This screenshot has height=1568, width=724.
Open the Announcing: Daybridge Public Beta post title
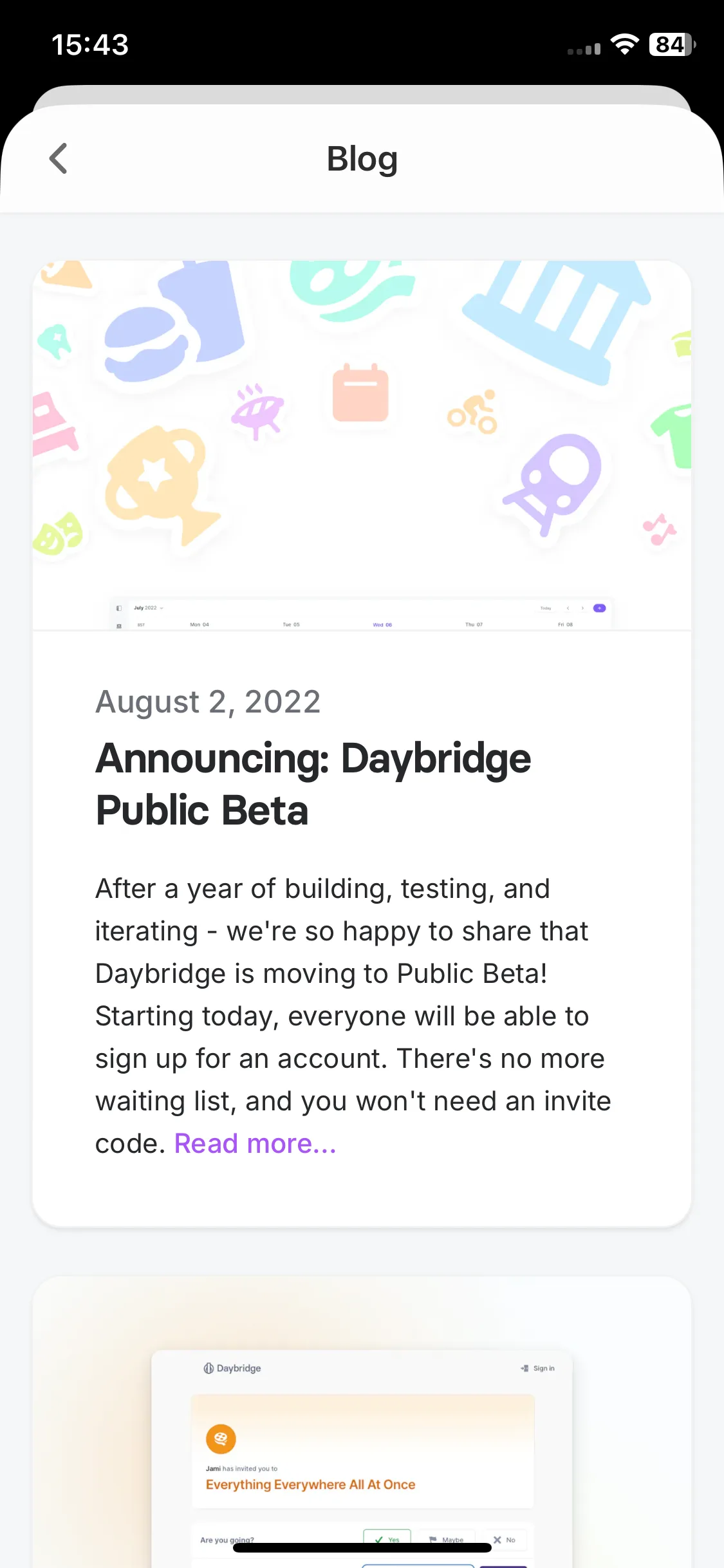tap(313, 783)
